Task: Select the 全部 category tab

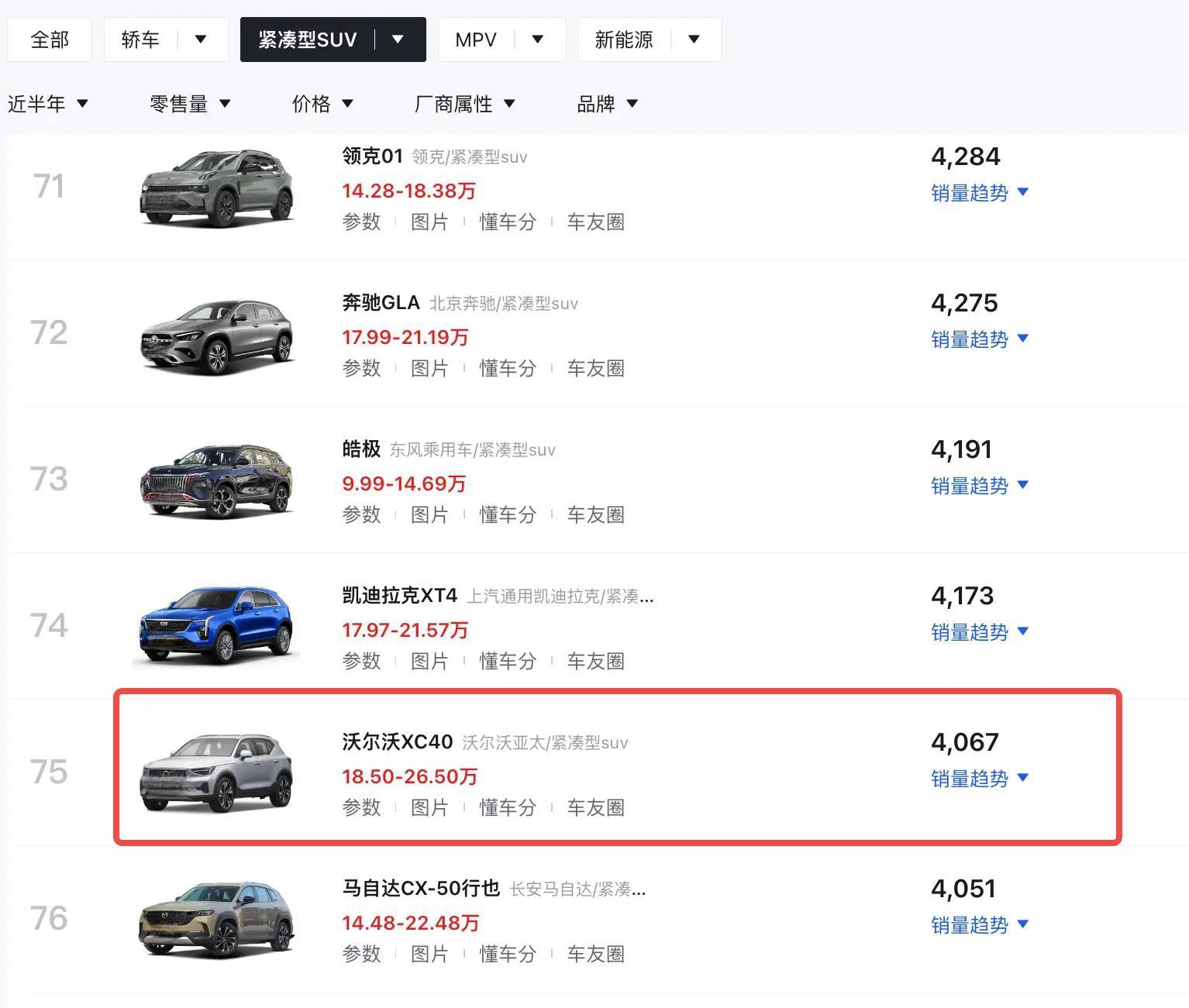Action: (50, 40)
